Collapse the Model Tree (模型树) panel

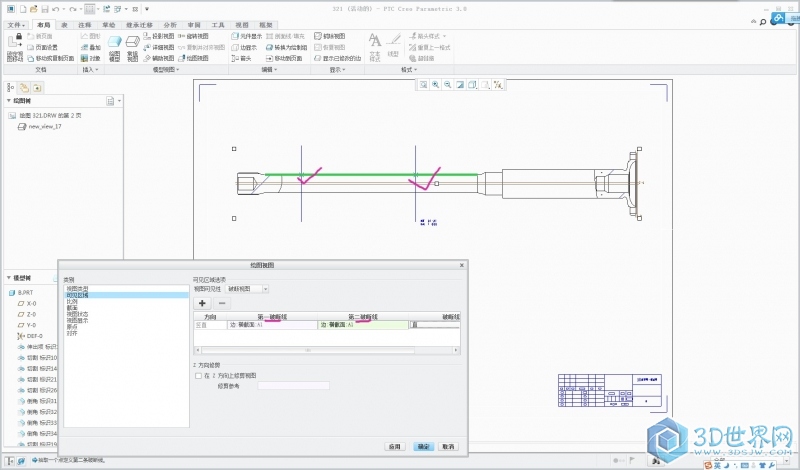(9, 278)
